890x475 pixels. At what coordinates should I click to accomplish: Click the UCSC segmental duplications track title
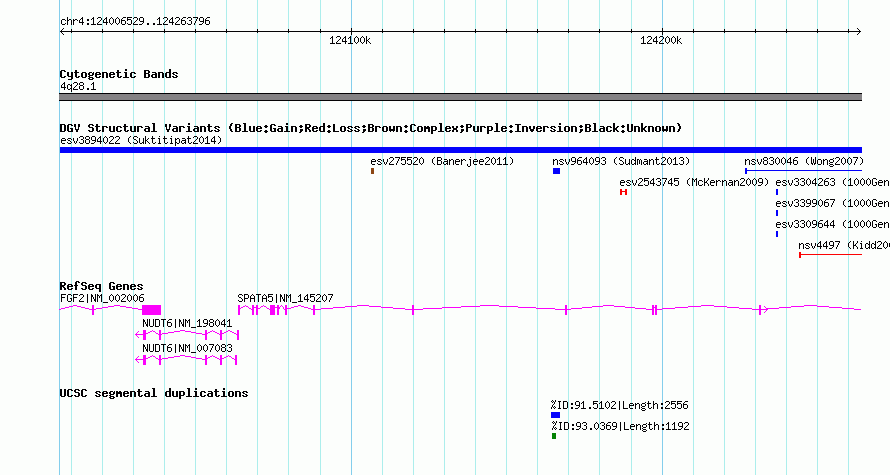pyautogui.click(x=154, y=393)
